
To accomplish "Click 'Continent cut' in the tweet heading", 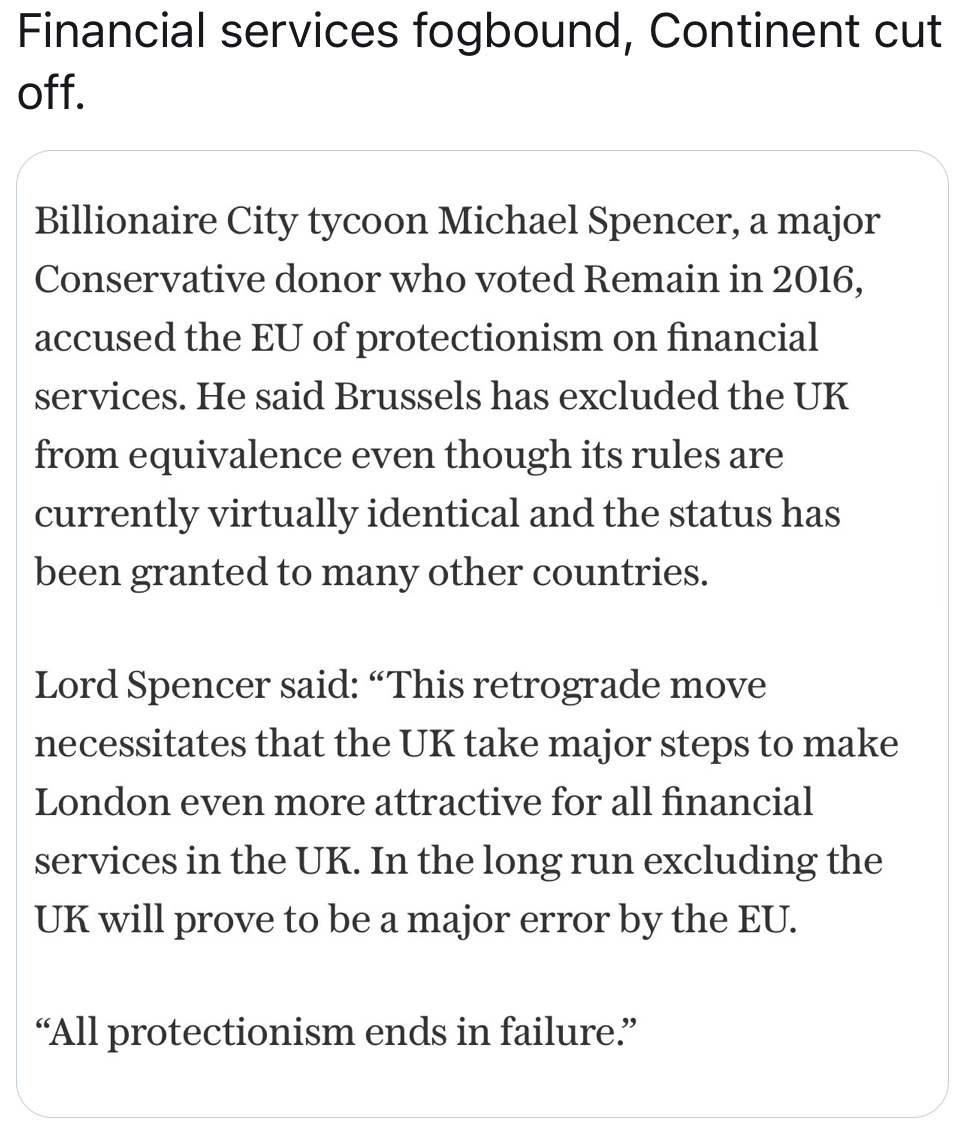I will [x=795, y=33].
